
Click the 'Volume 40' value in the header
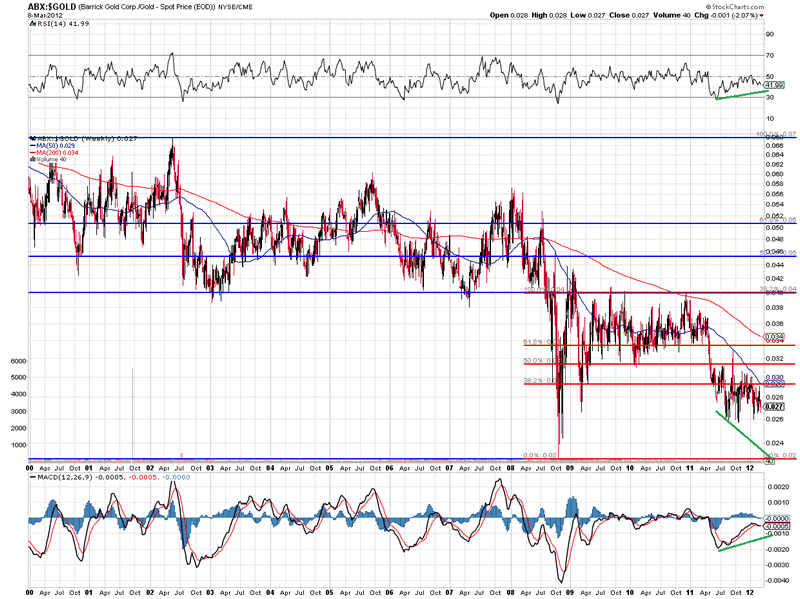pos(671,15)
